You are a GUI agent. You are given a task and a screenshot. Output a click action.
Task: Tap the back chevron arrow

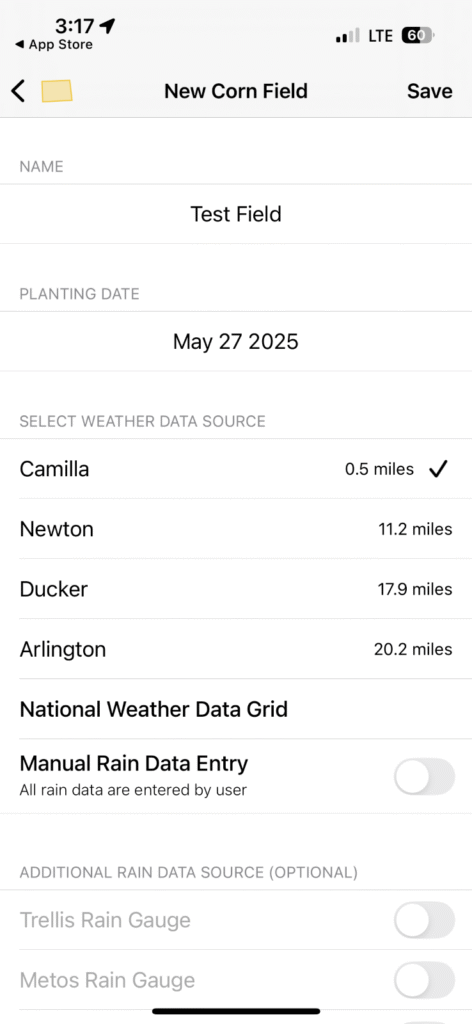pos(18,91)
